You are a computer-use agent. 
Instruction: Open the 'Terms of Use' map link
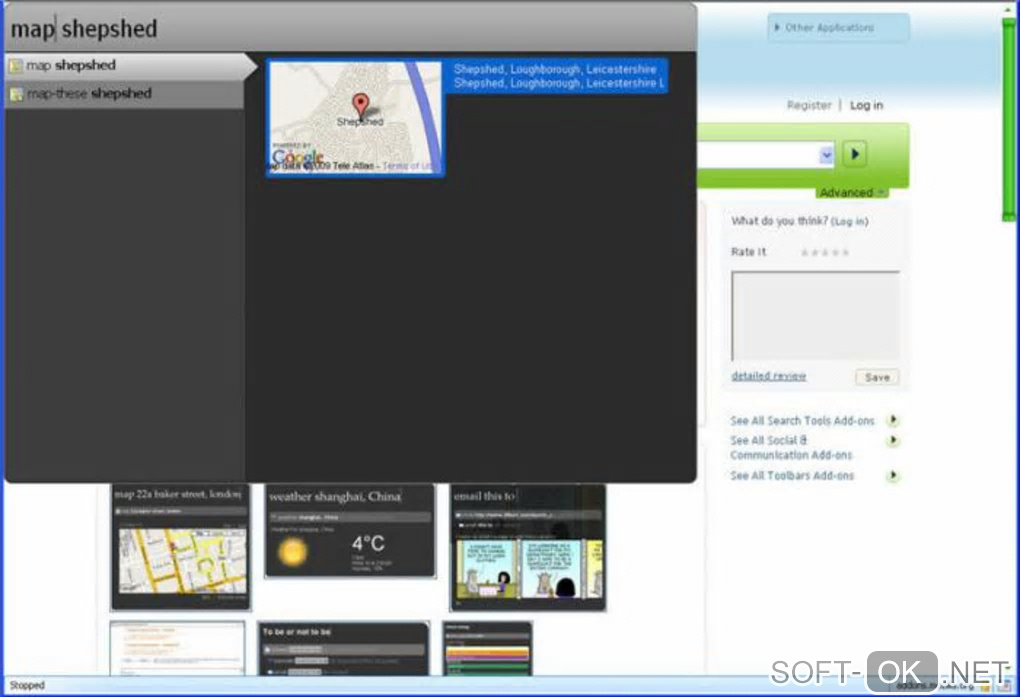(407, 167)
